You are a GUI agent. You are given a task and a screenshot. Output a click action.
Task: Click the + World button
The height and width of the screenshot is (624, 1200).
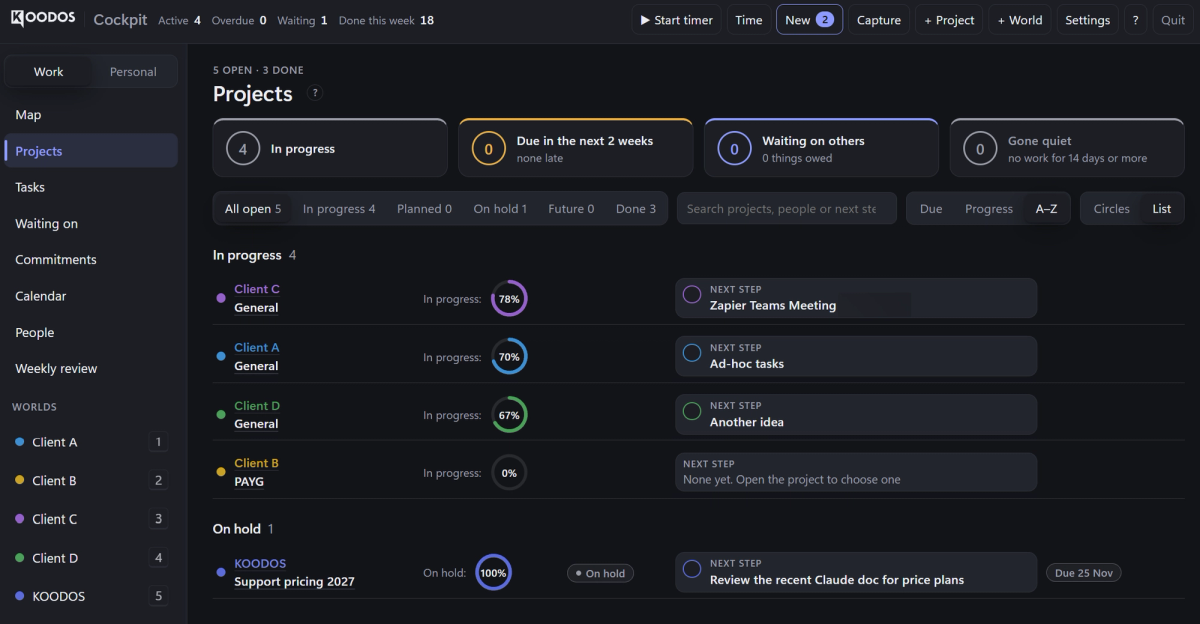1020,20
